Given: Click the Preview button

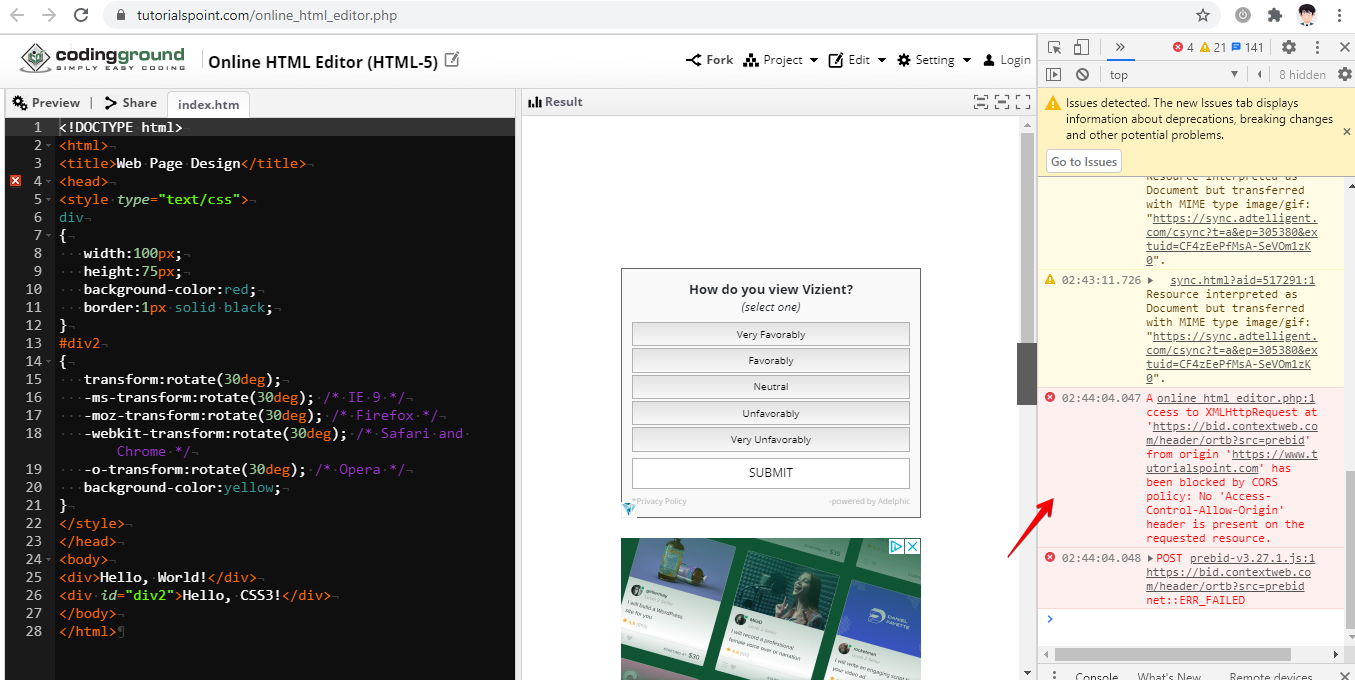Looking at the screenshot, I should point(46,102).
